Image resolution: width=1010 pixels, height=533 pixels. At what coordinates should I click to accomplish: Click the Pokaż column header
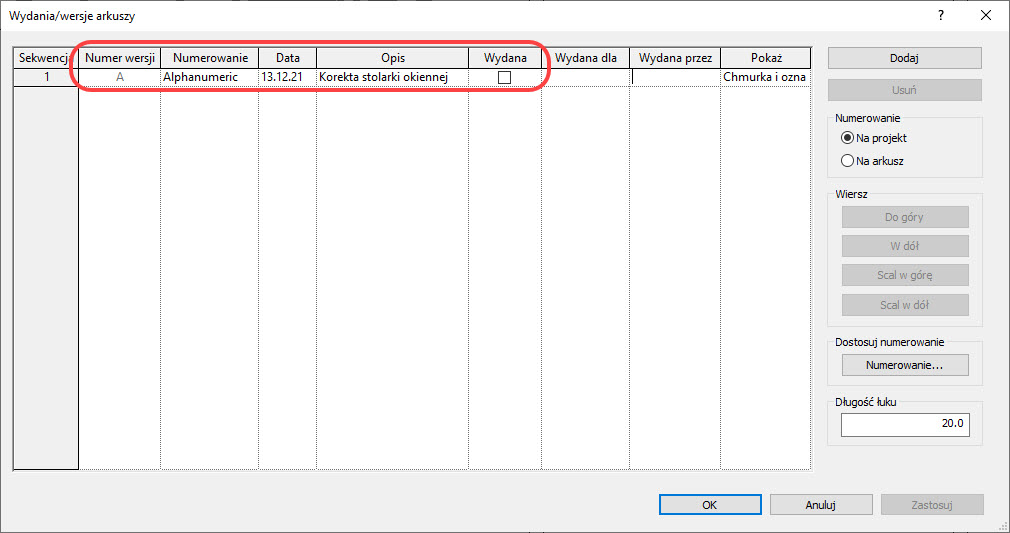pyautogui.click(x=765, y=58)
